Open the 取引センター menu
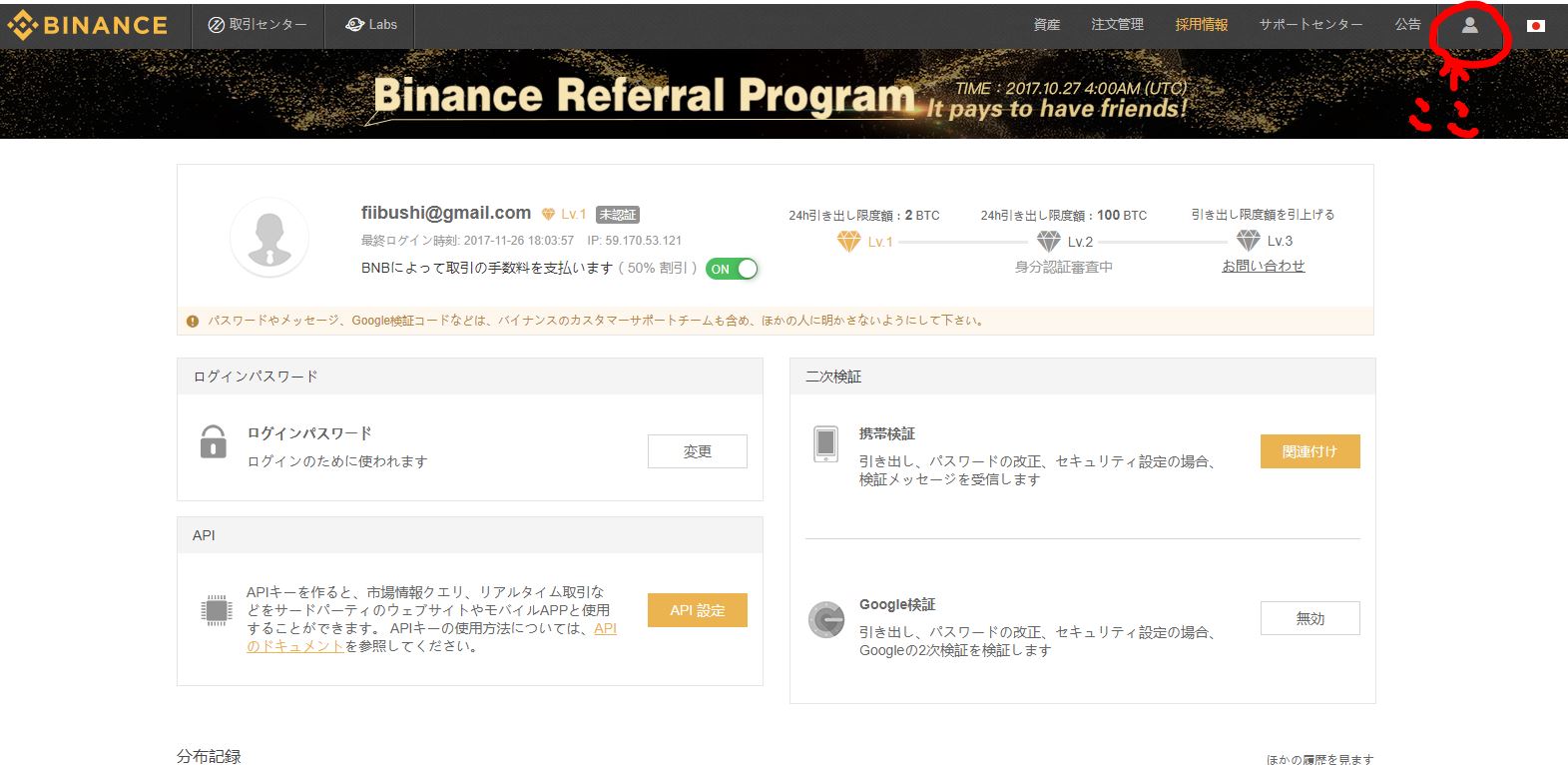Screen dimensions: 1568x765 258,25
